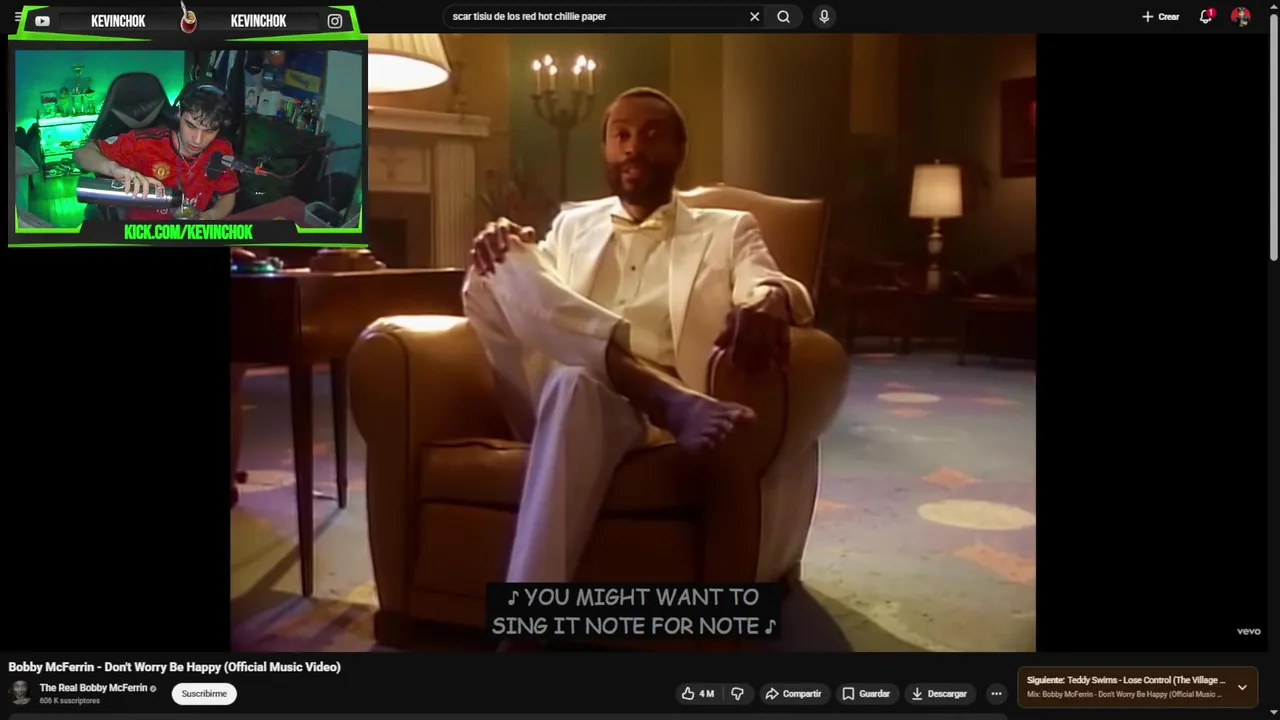Click the Don't Worry Be Happy video title
Viewport: 1280px width, 720px height.
pos(174,667)
